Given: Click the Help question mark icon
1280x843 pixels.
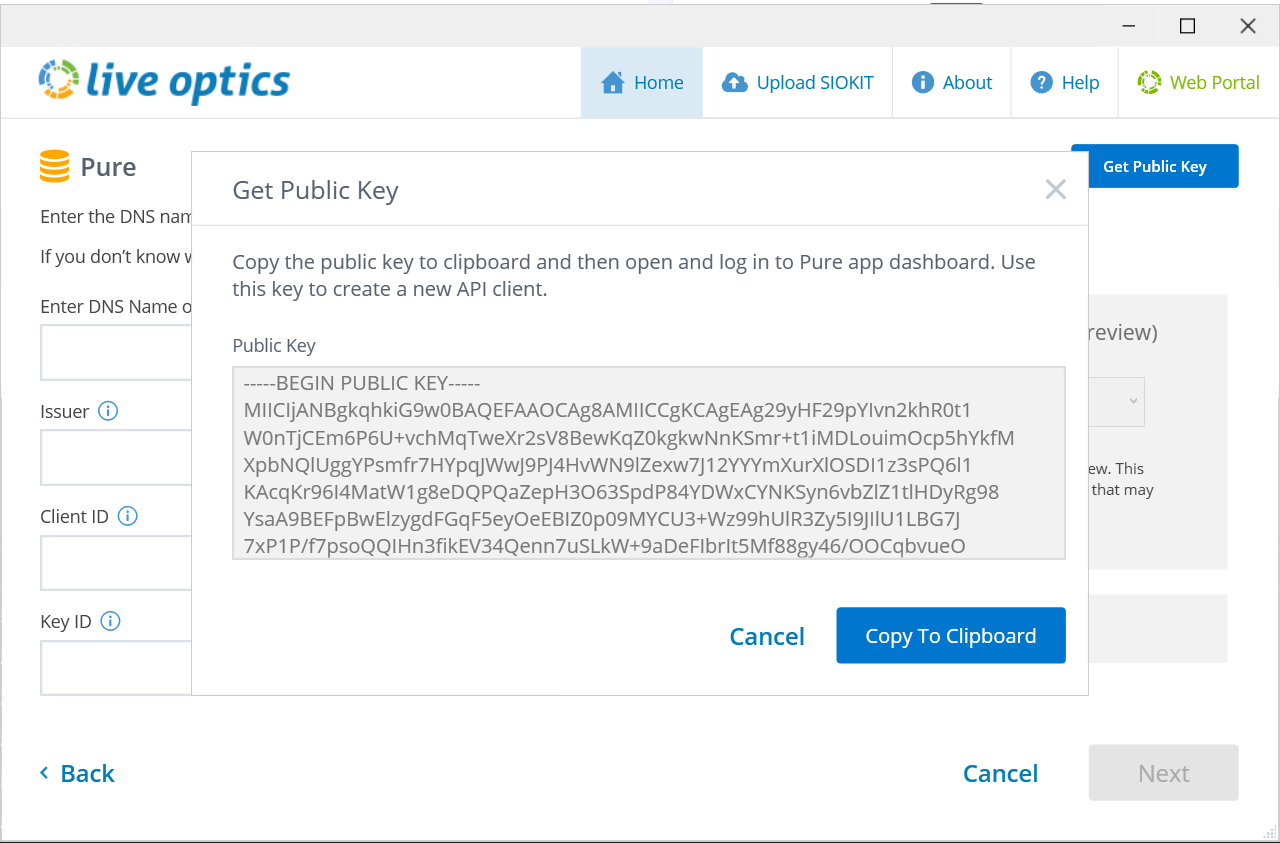Looking at the screenshot, I should coord(1042,82).
